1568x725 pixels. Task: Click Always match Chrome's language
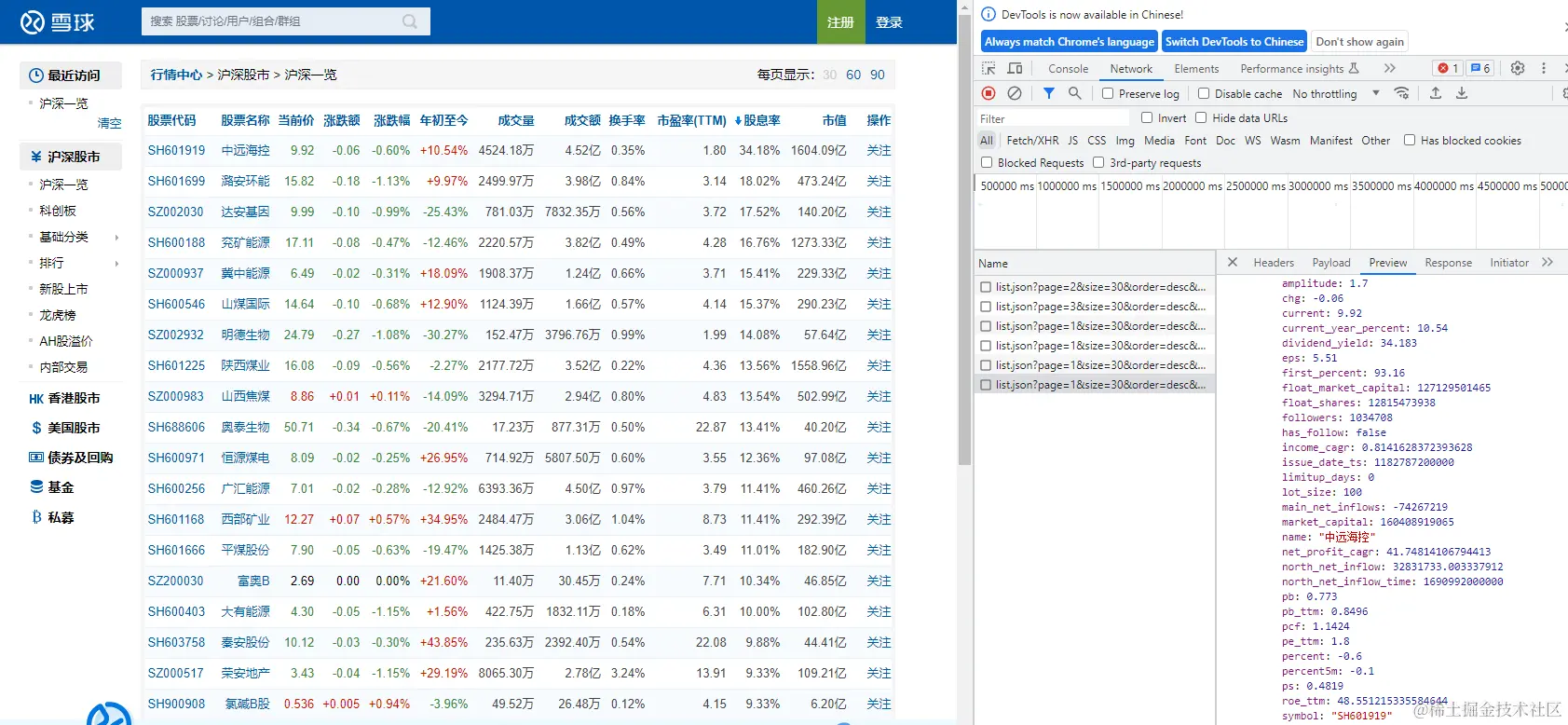pos(1070,42)
